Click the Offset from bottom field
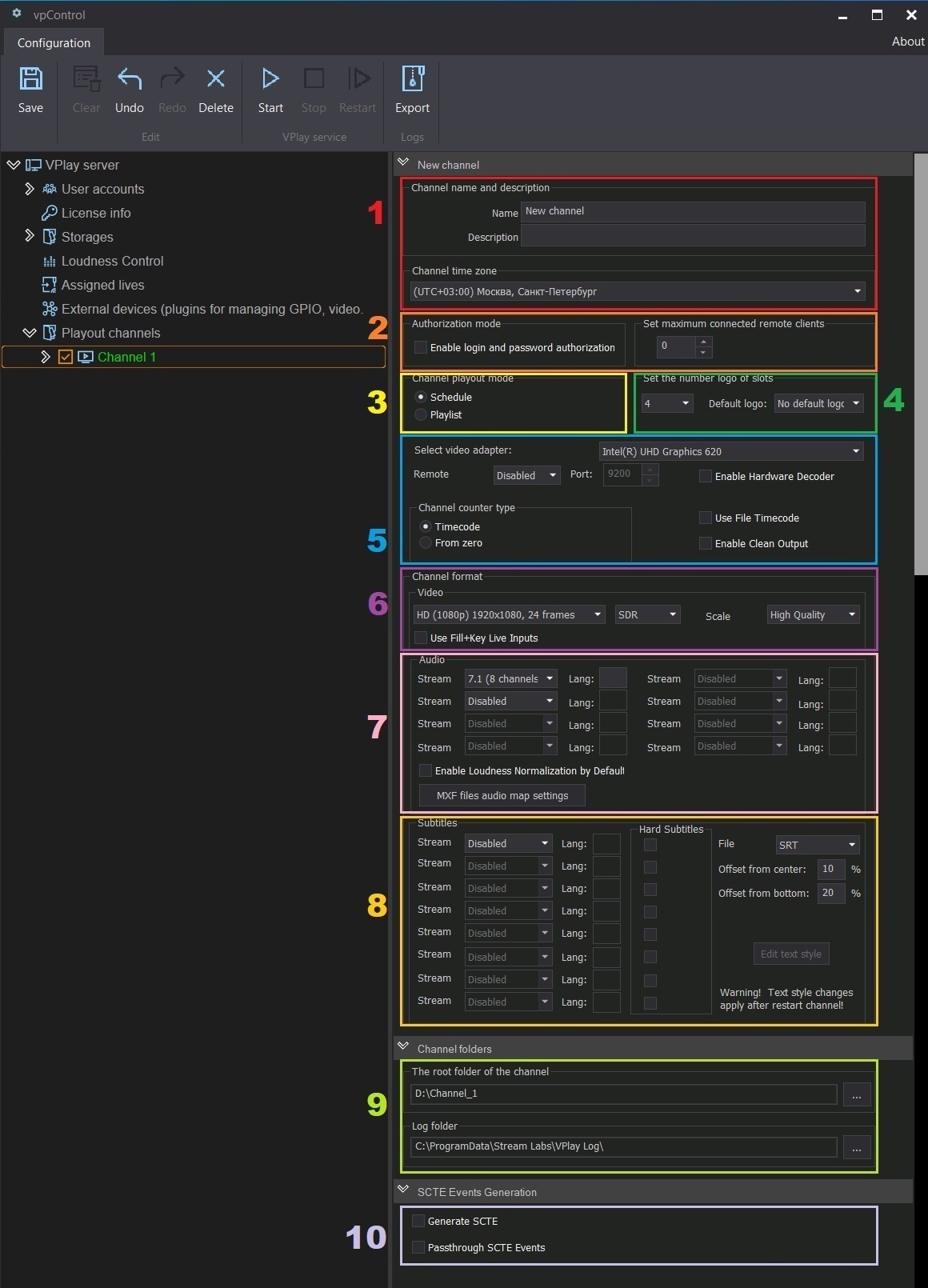 pyautogui.click(x=831, y=893)
